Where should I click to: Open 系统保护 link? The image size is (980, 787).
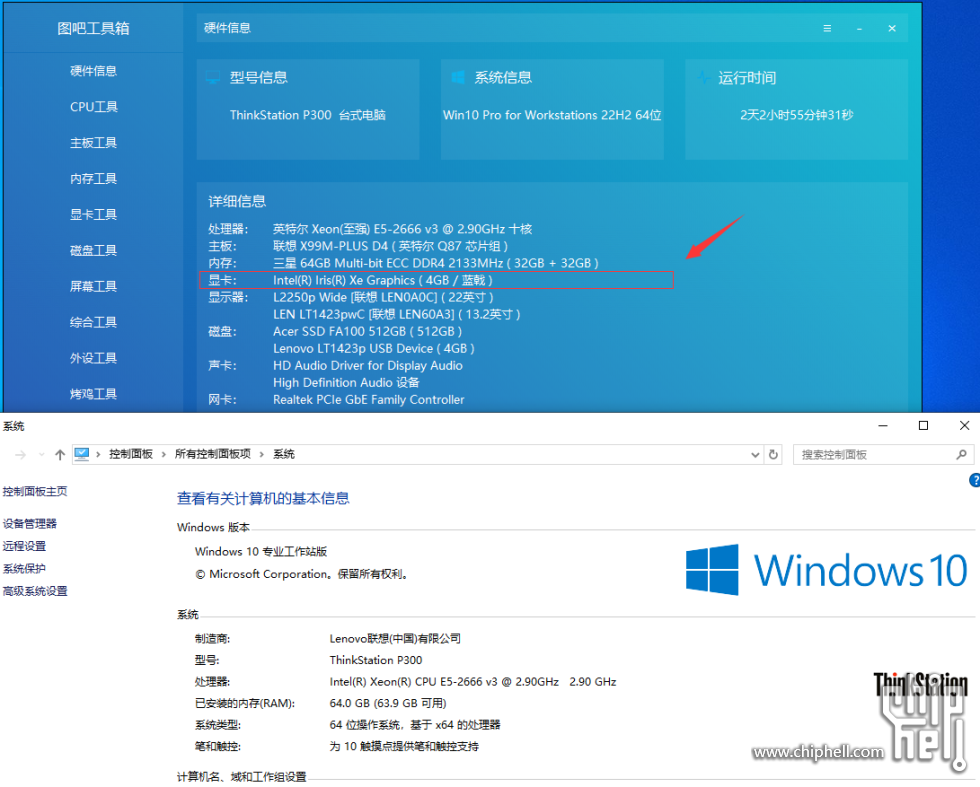[x=24, y=569]
